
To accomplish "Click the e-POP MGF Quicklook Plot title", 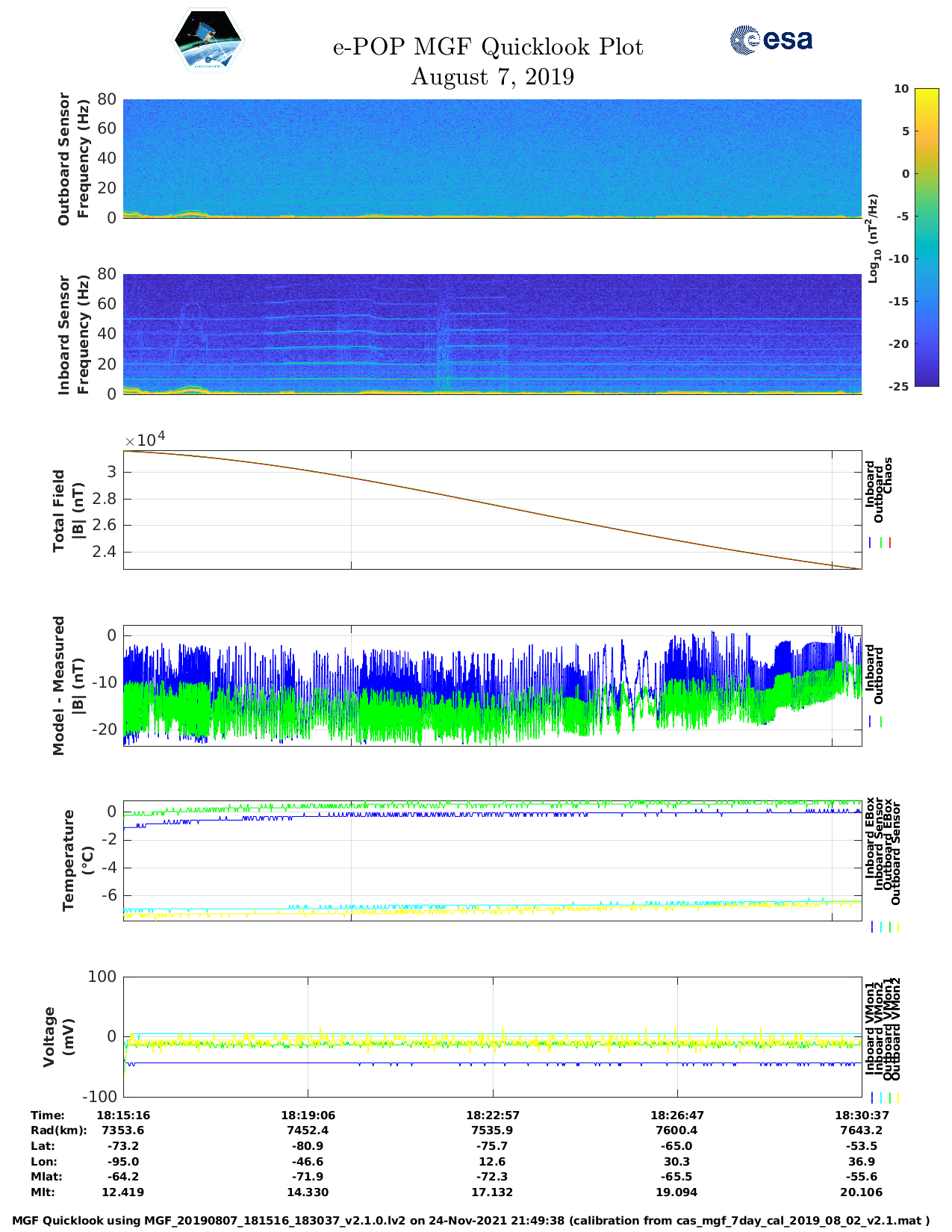I will click(488, 47).
